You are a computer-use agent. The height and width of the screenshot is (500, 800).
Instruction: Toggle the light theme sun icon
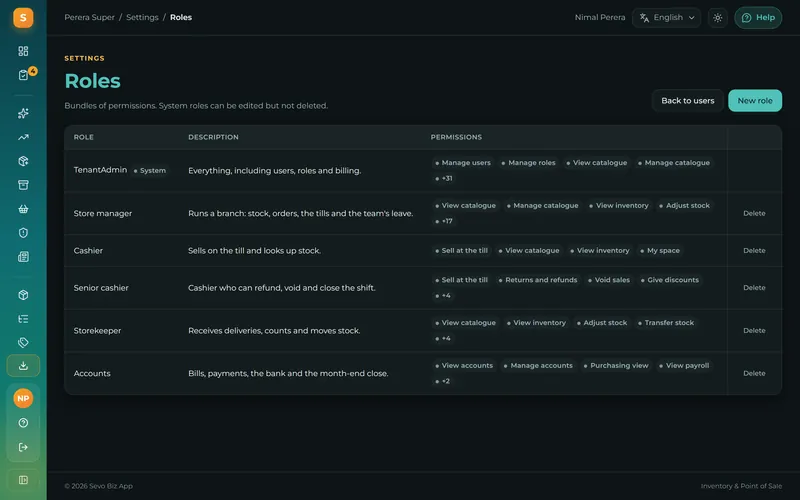717,18
